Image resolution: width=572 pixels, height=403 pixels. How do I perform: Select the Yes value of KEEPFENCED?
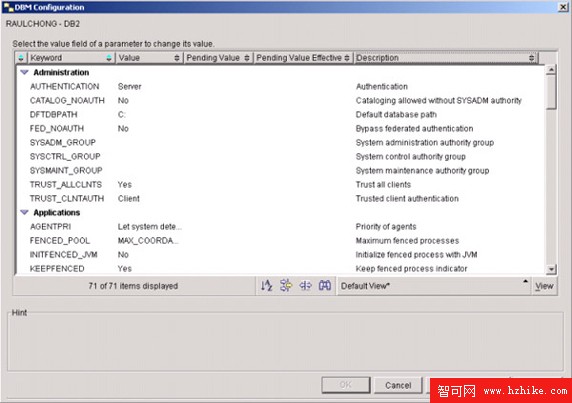(124, 269)
